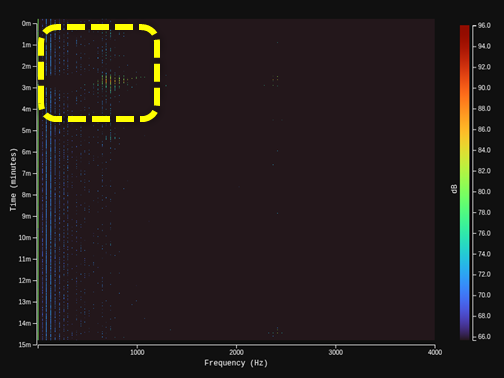Viewport: 504px width, 378px height.
Task: Click the 10m time tick label
Action: click(x=25, y=238)
